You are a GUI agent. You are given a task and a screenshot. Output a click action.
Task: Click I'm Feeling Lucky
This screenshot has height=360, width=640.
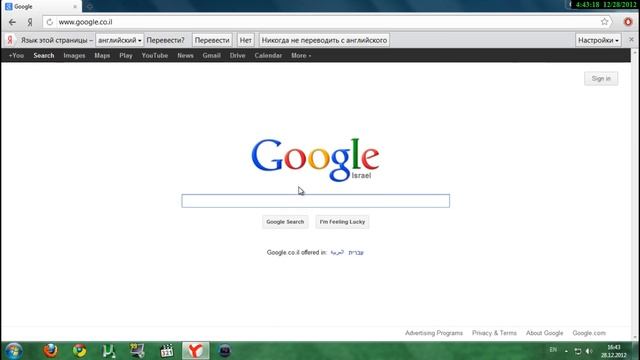[x=342, y=222]
